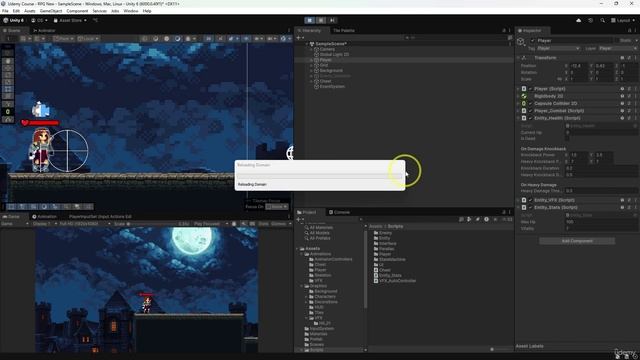Expand the Grid object in Hierarchy
640x360 pixels.
click(x=311, y=65)
